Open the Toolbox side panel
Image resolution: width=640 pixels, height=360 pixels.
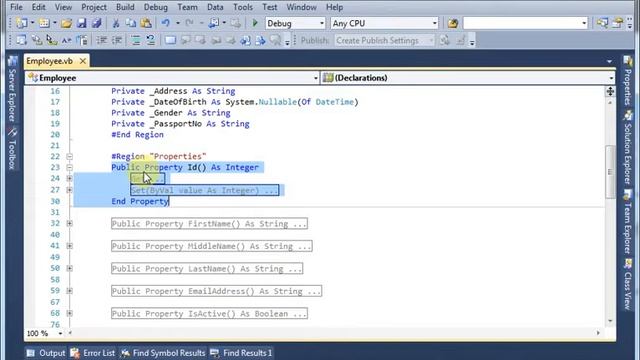coord(12,149)
